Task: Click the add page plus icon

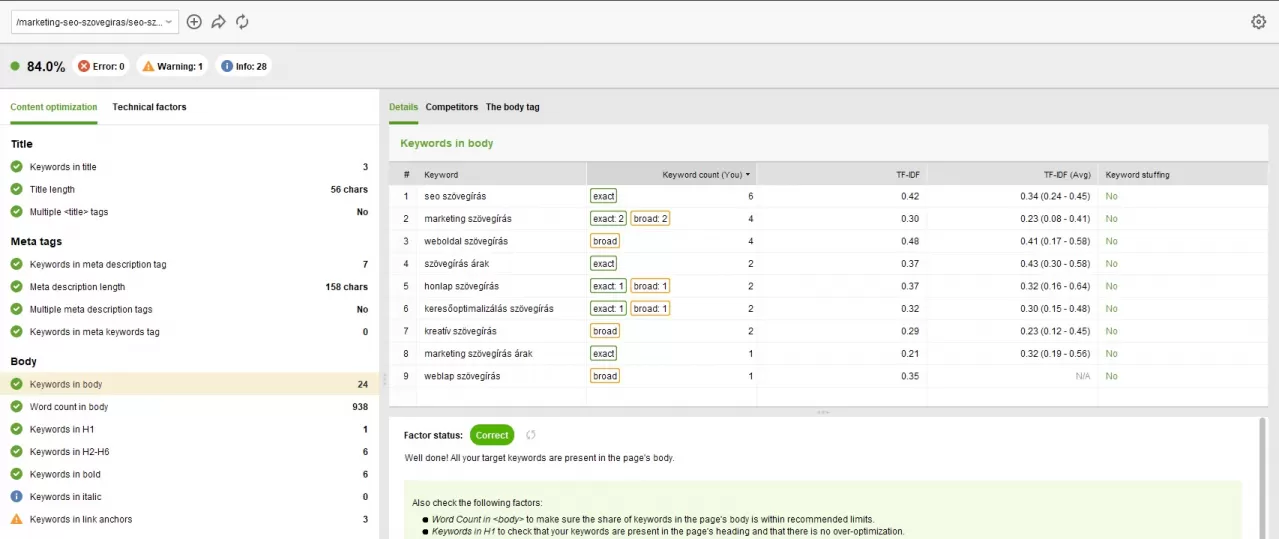Action: point(194,22)
